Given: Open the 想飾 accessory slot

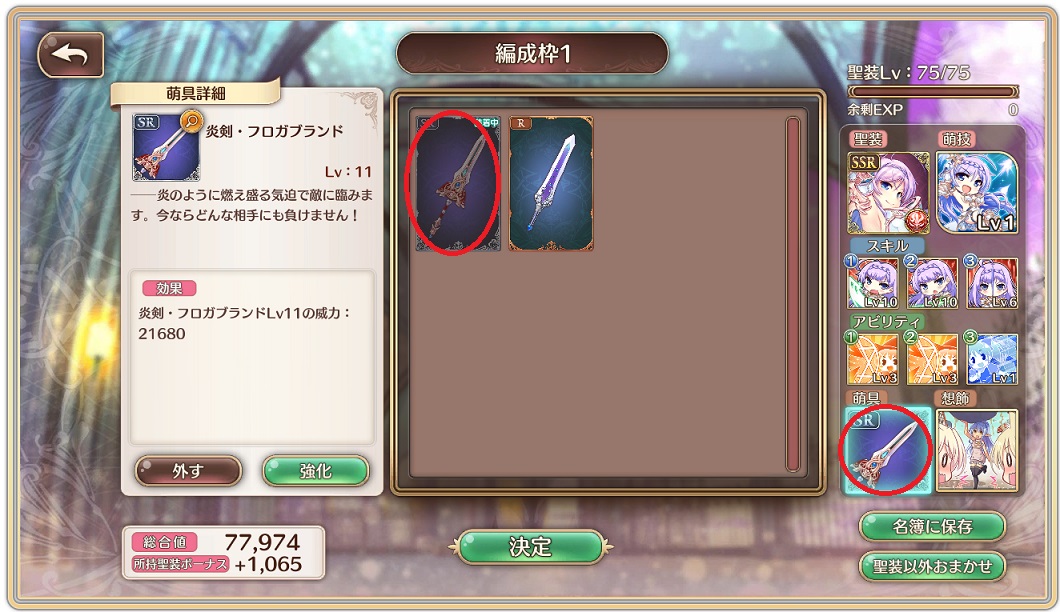Looking at the screenshot, I should click(977, 450).
